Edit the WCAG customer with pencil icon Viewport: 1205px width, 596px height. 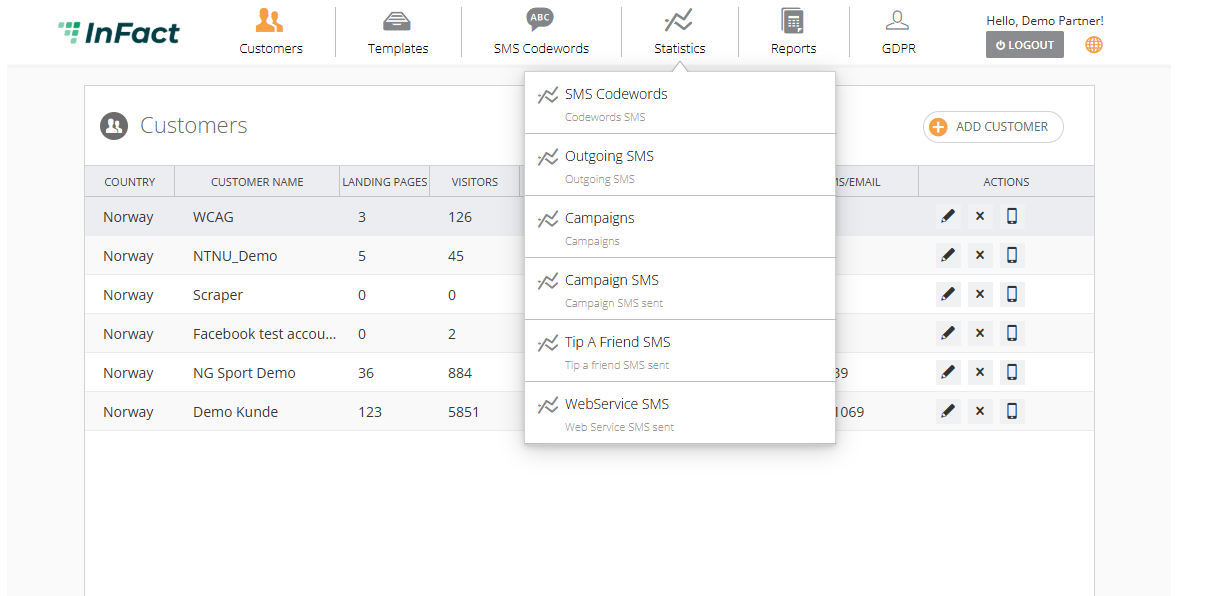(948, 216)
